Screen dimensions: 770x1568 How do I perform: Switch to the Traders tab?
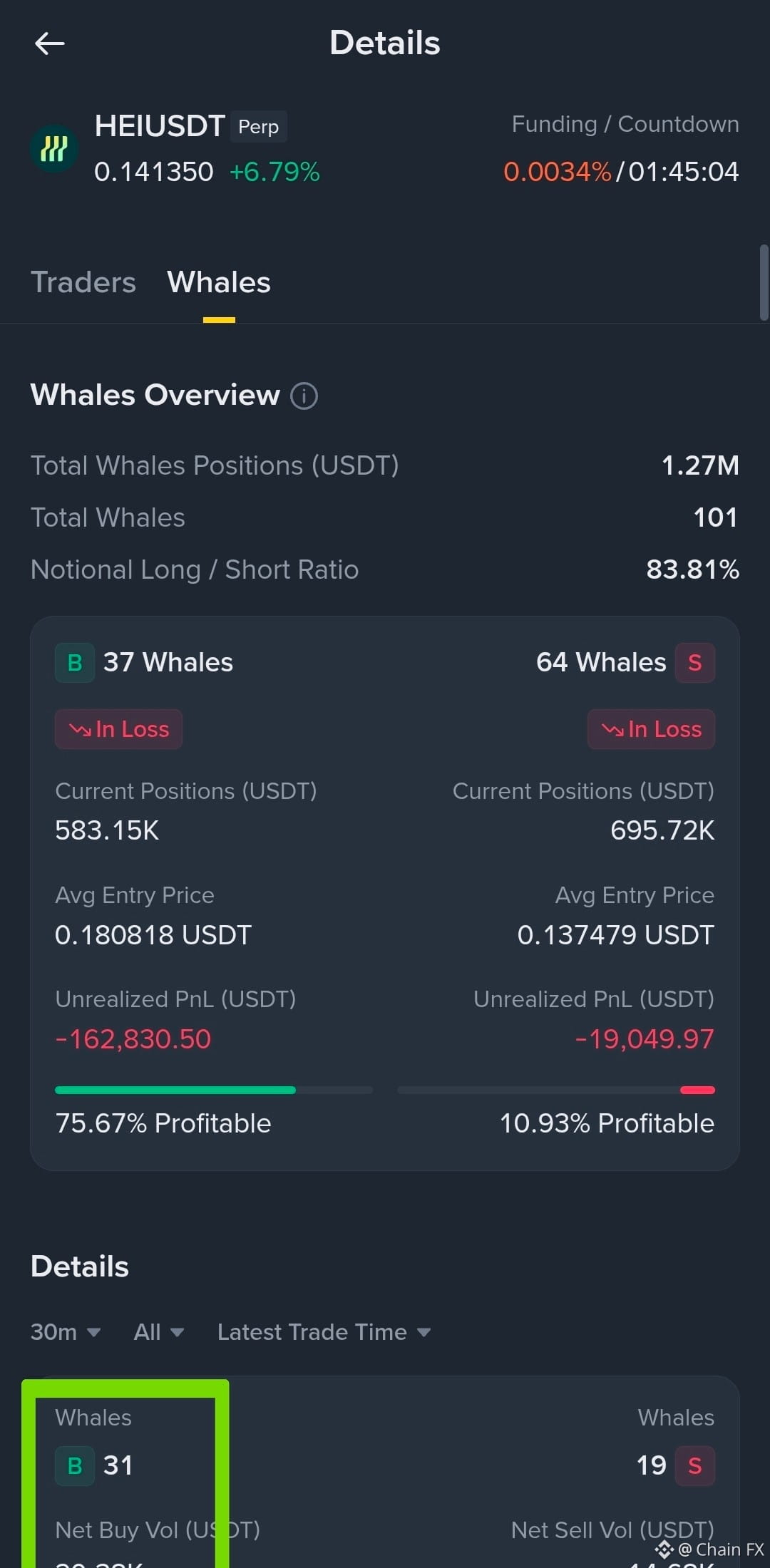[83, 282]
